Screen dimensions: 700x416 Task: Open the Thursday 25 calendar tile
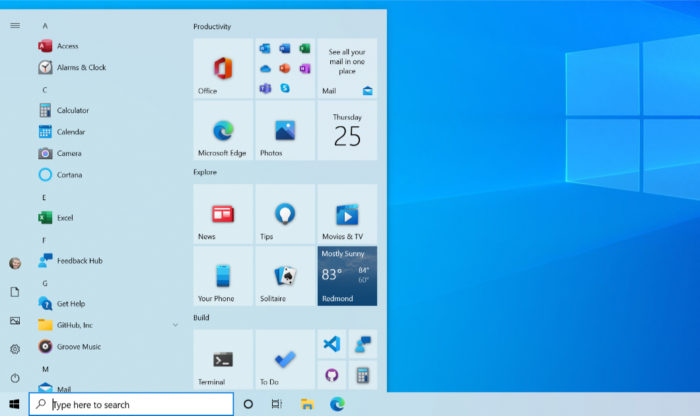[347, 130]
